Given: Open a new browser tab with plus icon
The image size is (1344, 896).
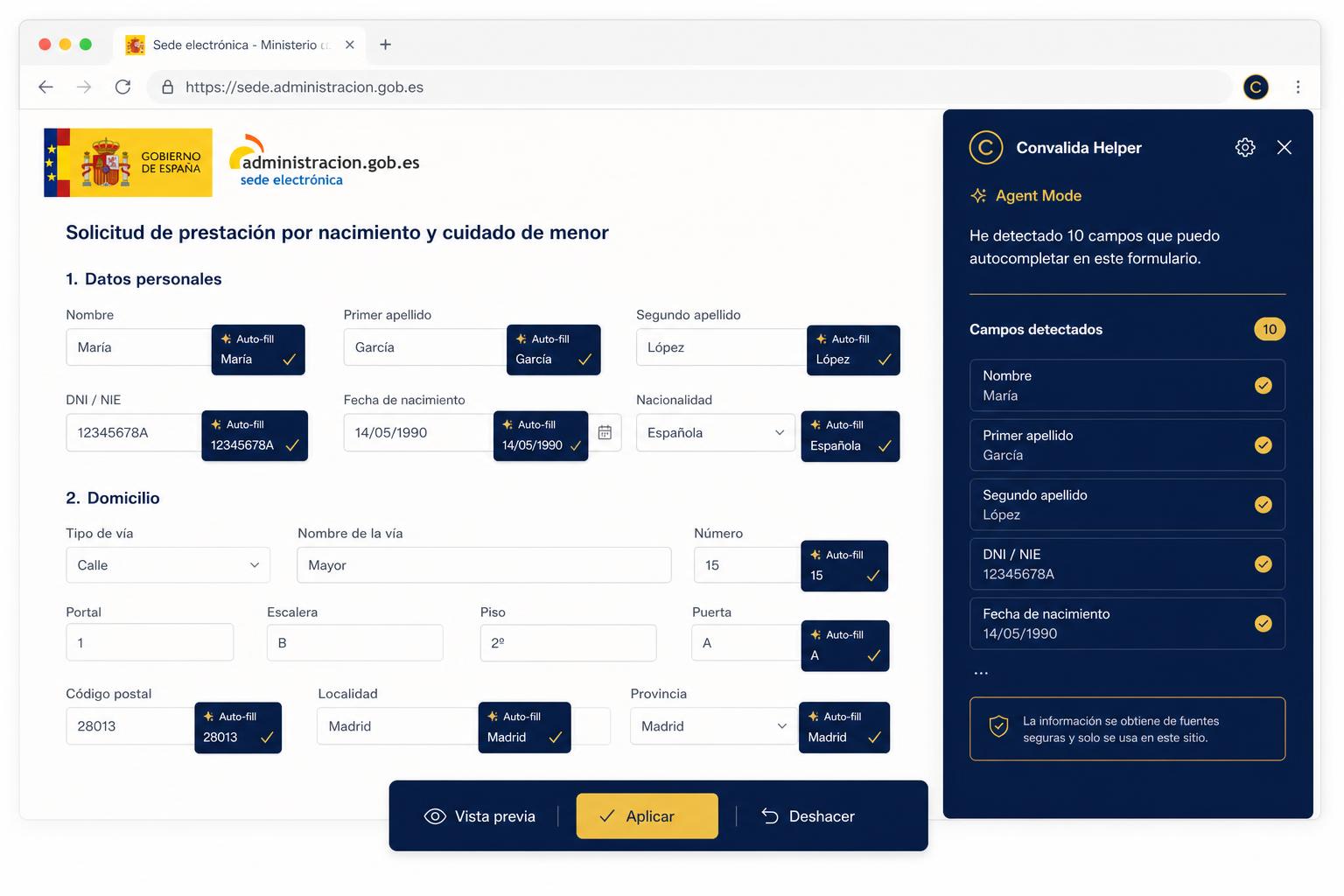Looking at the screenshot, I should point(385,45).
